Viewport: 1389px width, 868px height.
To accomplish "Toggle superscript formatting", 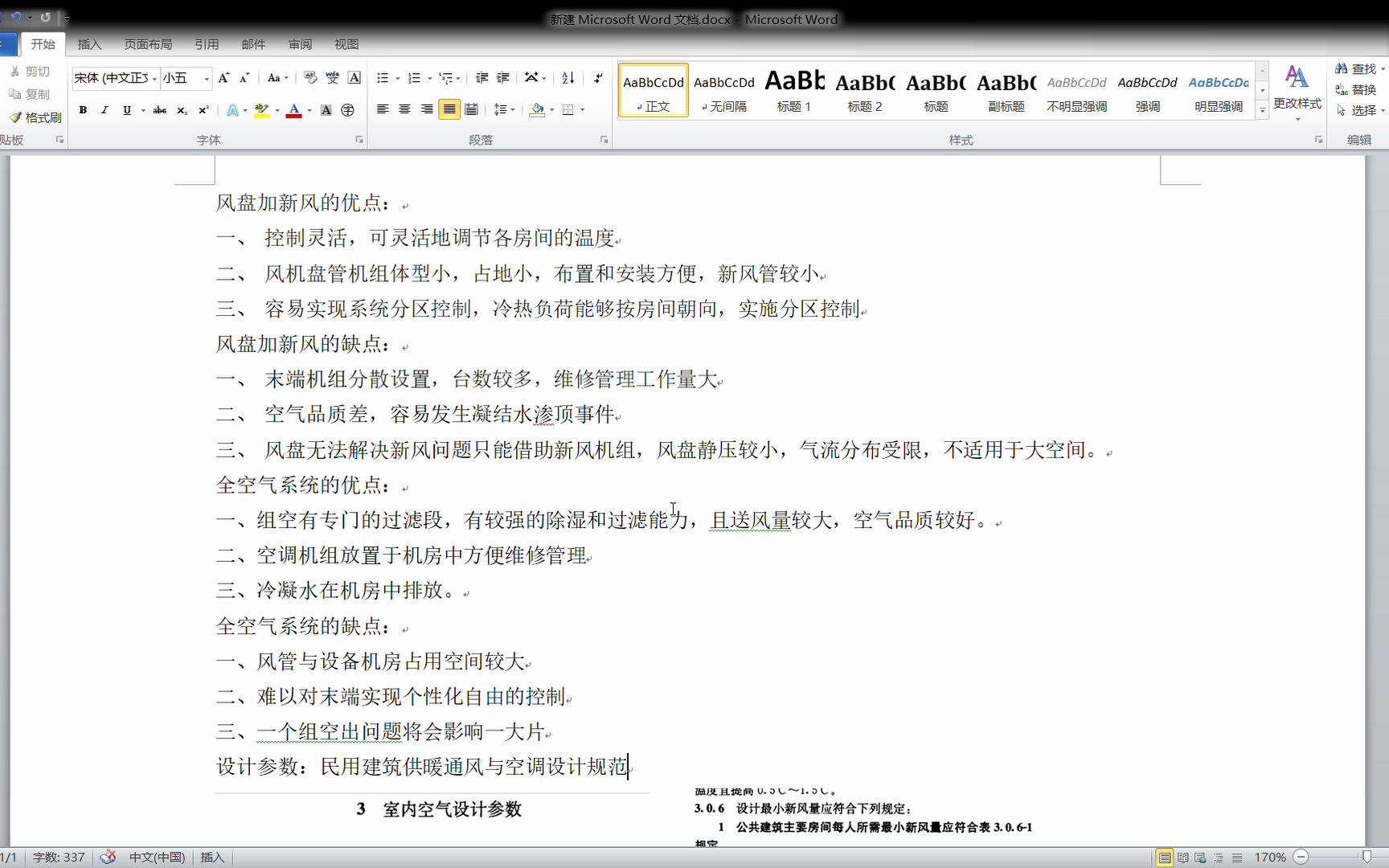I will [x=203, y=110].
